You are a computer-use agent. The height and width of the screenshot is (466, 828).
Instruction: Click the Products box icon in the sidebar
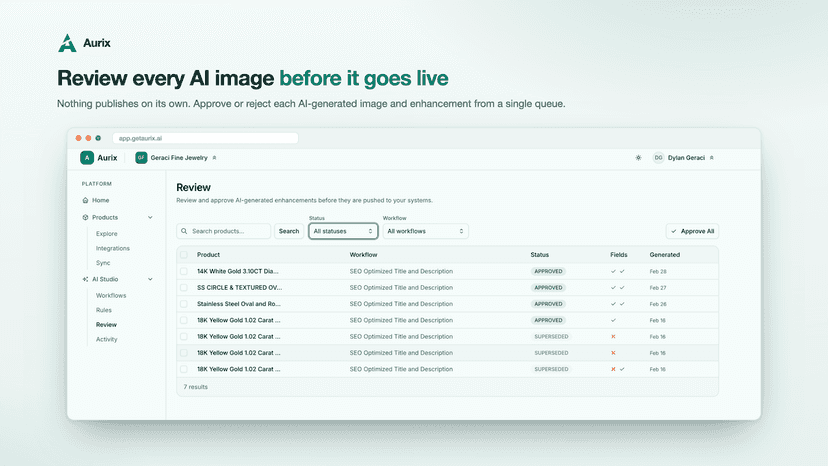(86, 217)
